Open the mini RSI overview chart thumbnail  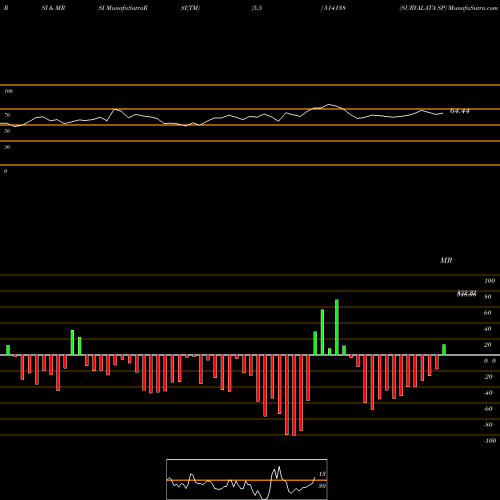click(247, 479)
